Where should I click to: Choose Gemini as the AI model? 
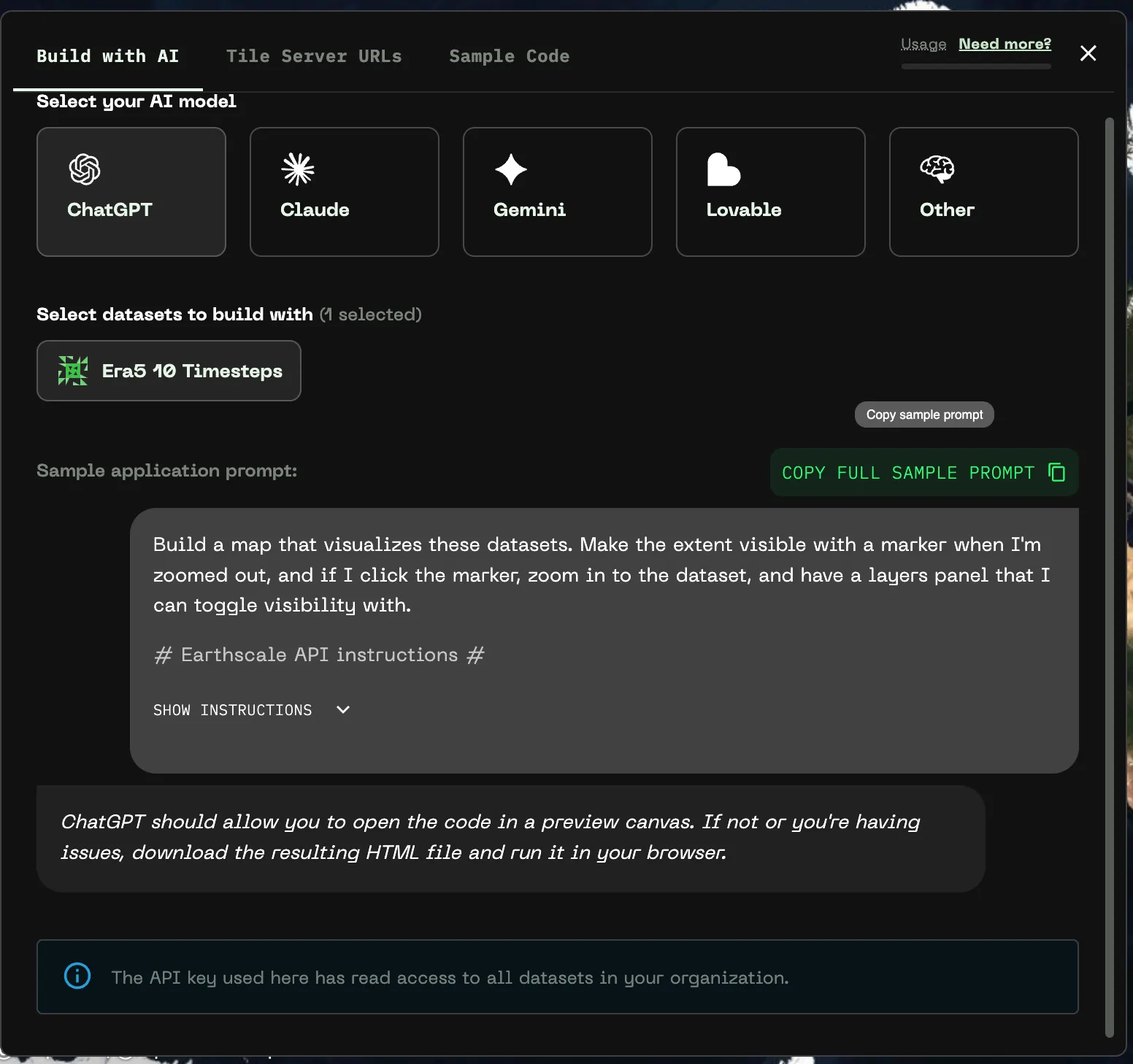pyautogui.click(x=557, y=192)
